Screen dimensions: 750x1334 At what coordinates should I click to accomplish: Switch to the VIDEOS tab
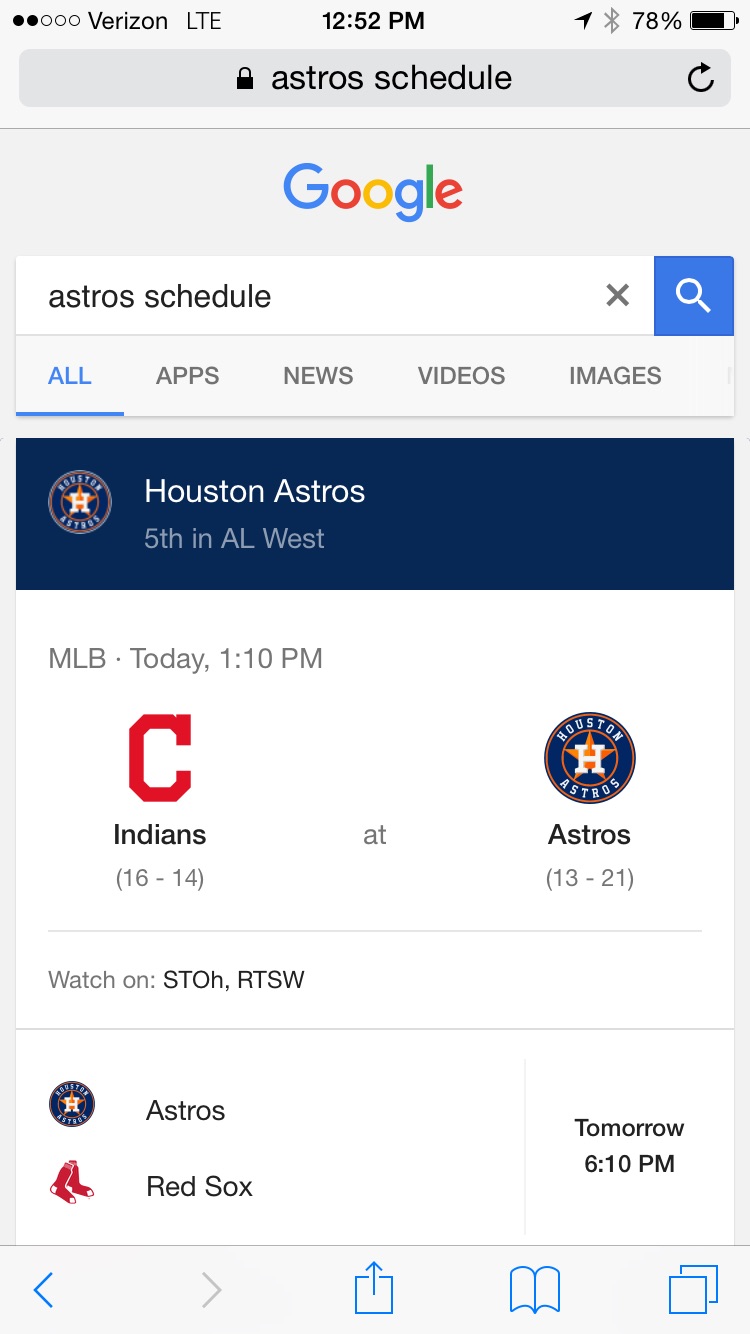[461, 376]
